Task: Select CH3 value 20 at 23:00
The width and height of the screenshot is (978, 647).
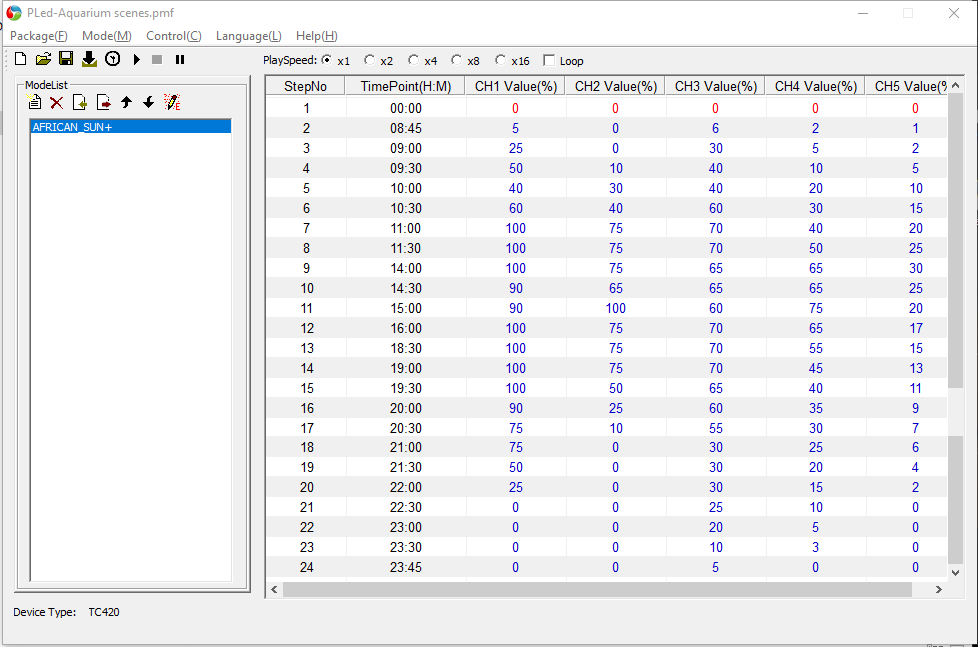Action: 715,527
